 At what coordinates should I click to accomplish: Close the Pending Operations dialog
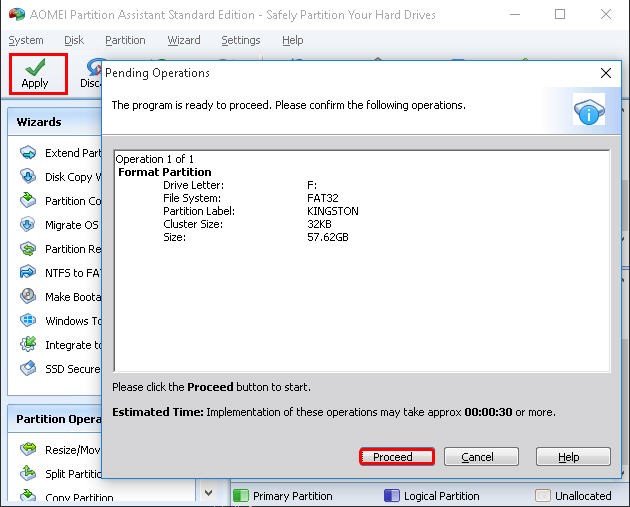pyautogui.click(x=605, y=73)
